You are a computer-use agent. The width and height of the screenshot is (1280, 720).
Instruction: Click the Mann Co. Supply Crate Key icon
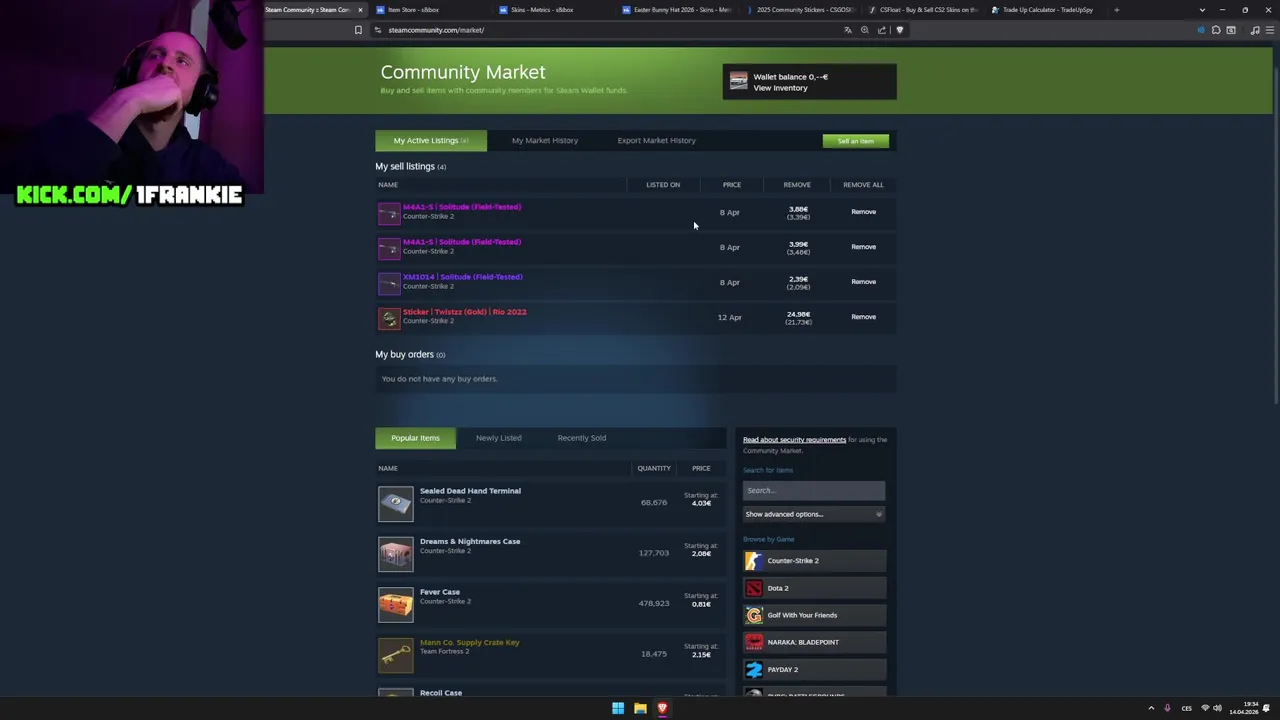tap(396, 655)
